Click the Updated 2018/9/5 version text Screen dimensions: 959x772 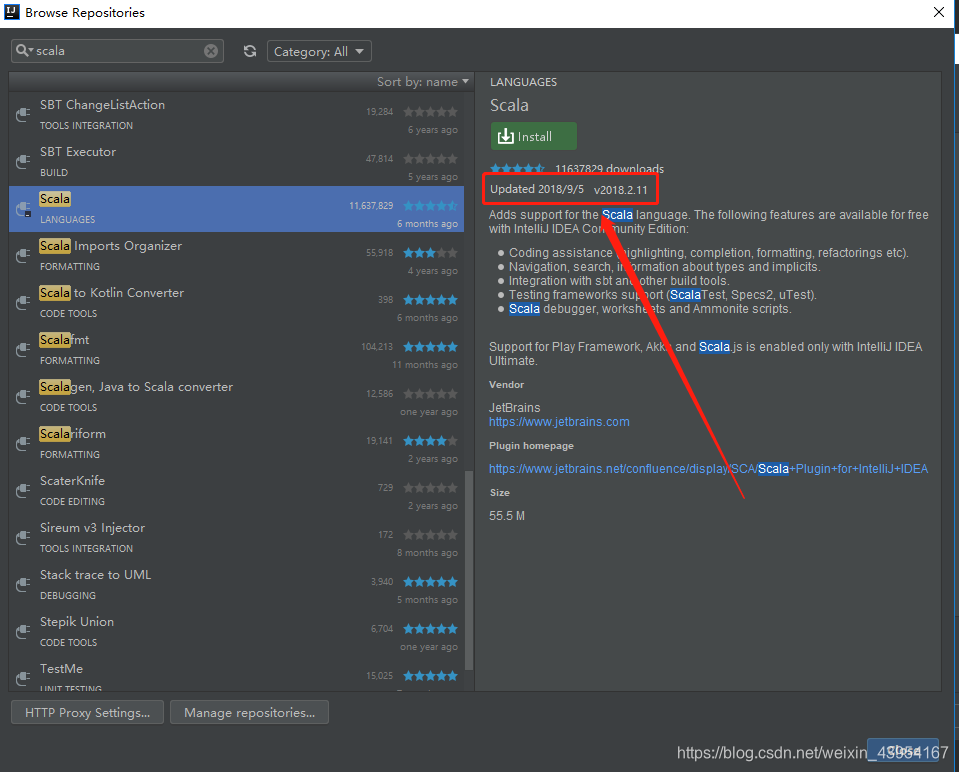(x=569, y=189)
